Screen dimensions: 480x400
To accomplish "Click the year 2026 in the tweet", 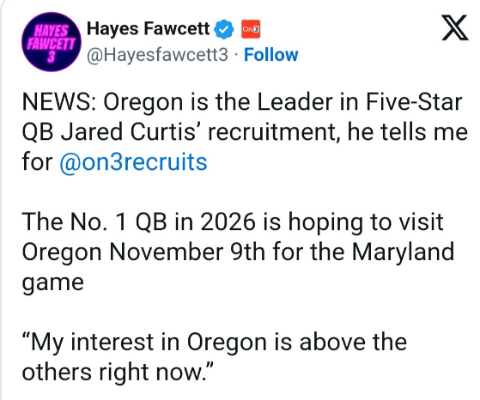I will (x=228, y=222).
